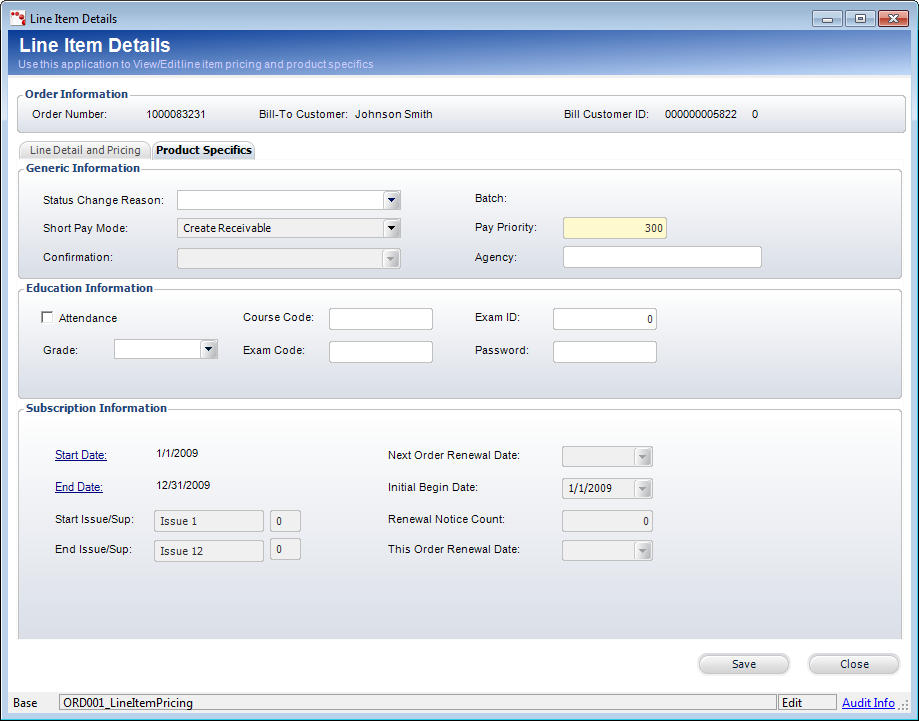Focus the Agency text field

662,257
